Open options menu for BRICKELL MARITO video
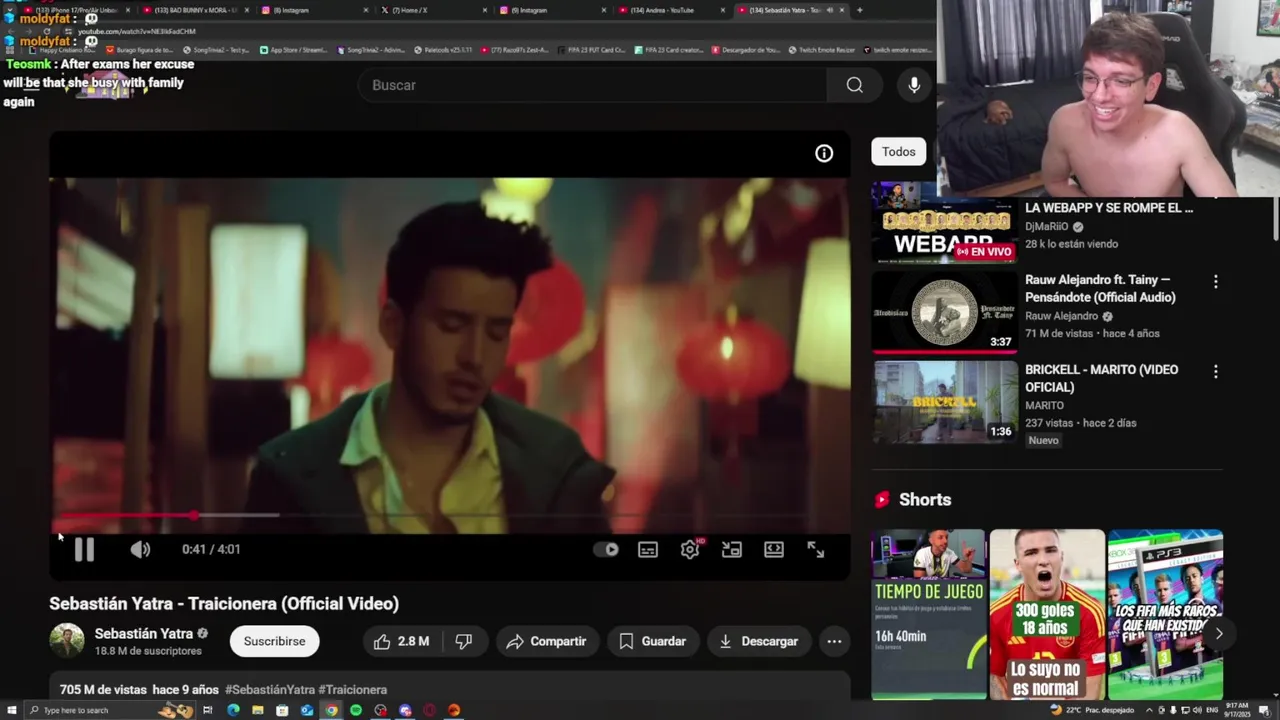The width and height of the screenshot is (1280, 720). (1216, 372)
